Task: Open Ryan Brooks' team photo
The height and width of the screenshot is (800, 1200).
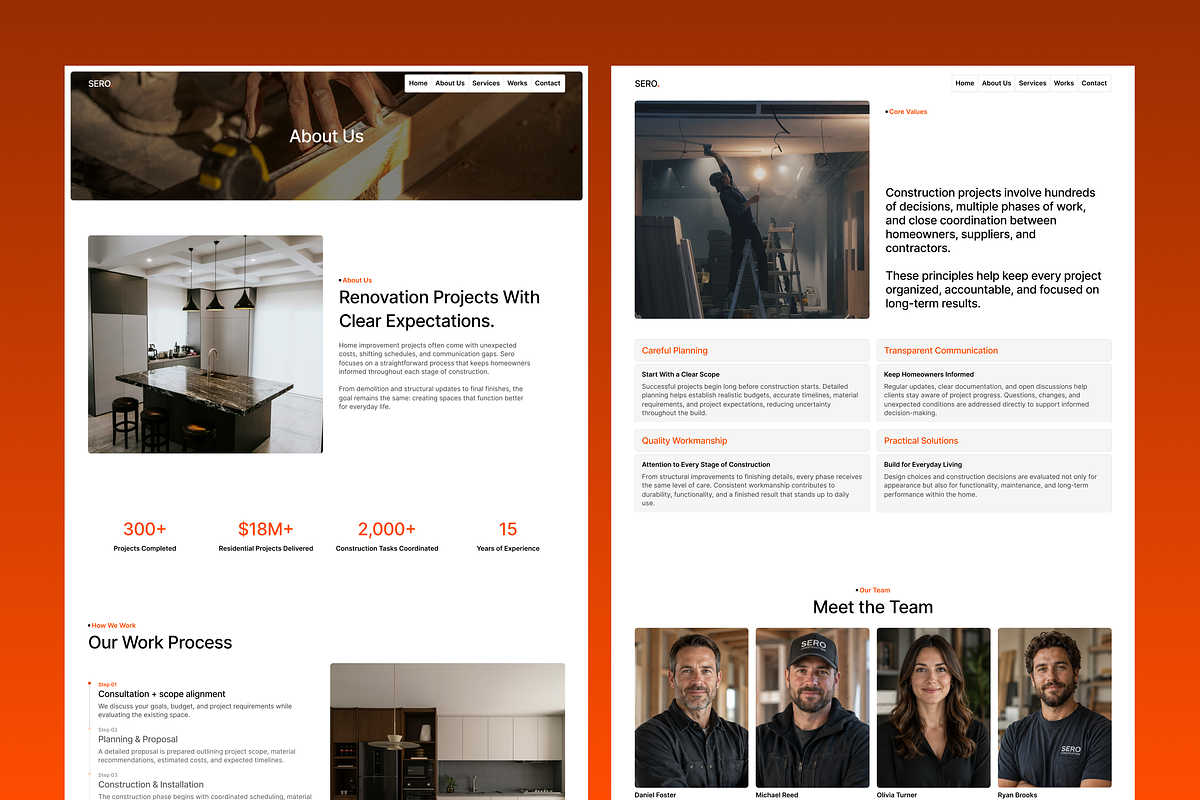Action: click(1054, 708)
